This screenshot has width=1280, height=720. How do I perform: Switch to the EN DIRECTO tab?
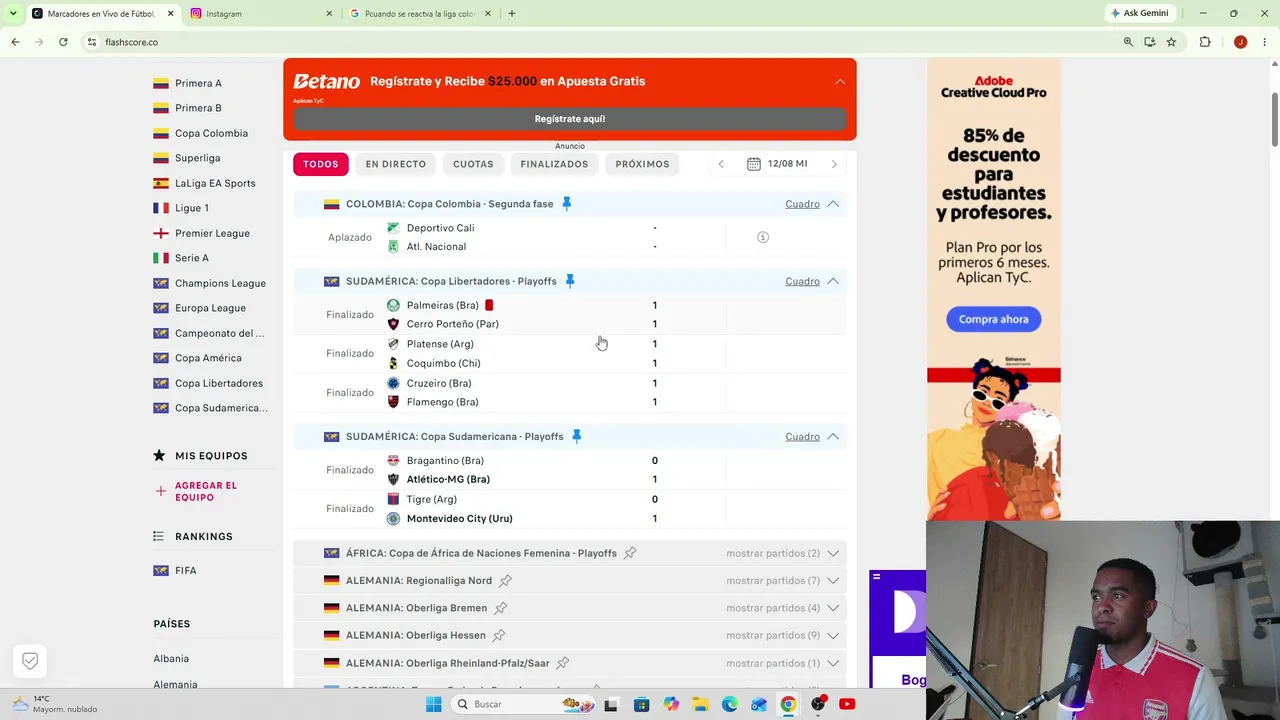tap(396, 164)
